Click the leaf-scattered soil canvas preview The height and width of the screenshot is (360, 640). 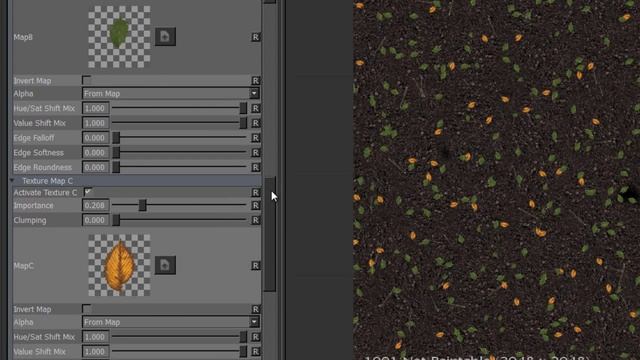(x=496, y=180)
